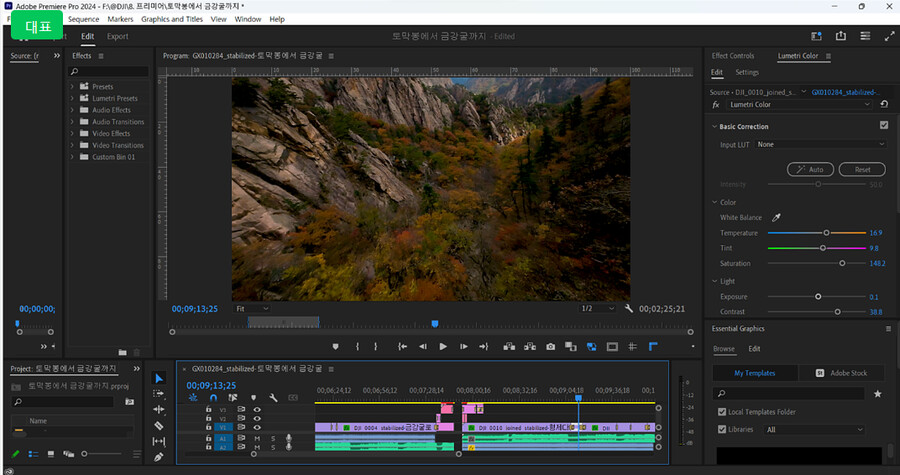Click the Auto button in Lumetri Color

click(x=810, y=170)
